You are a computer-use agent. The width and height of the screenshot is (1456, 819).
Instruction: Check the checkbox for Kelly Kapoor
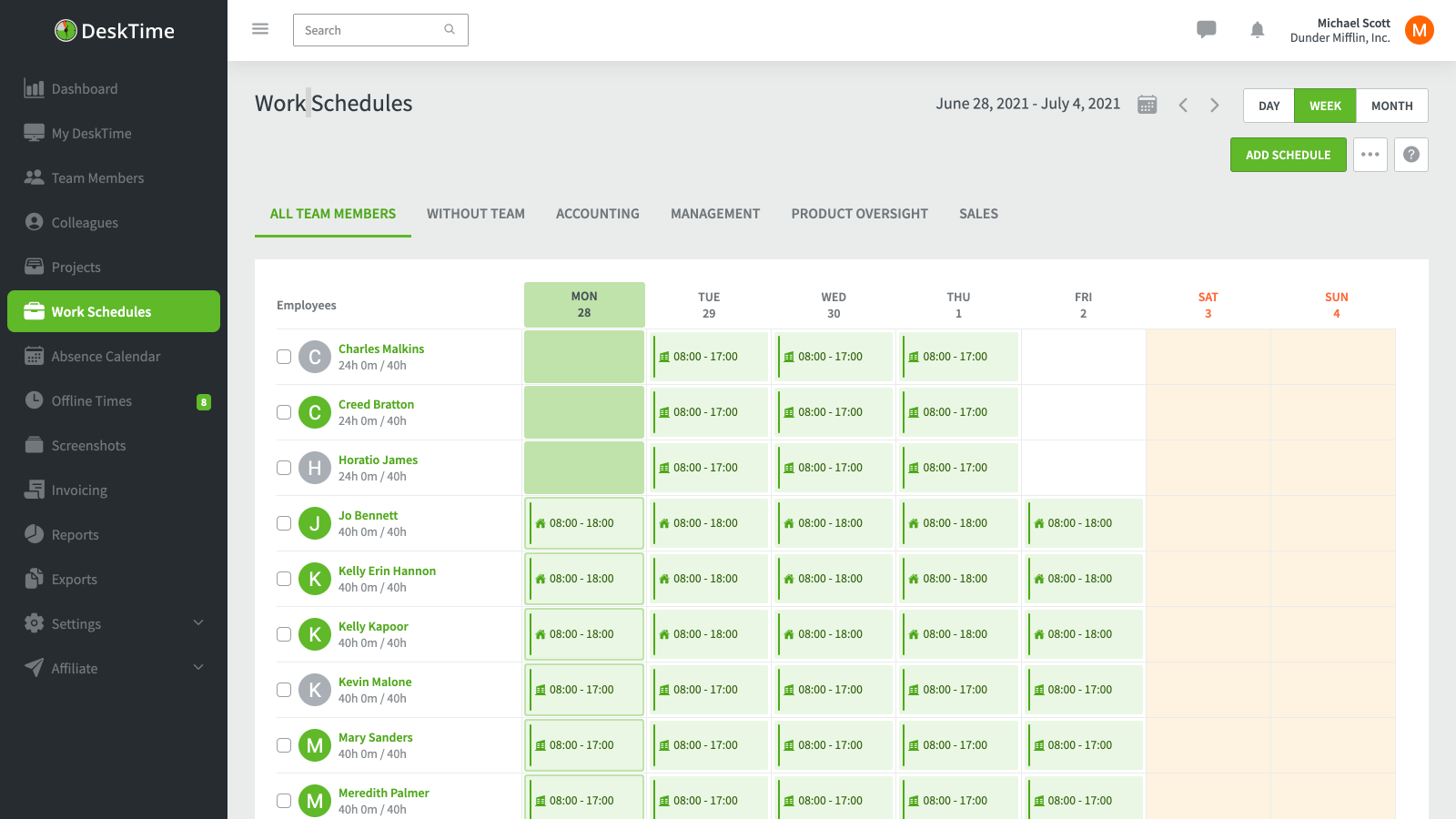pos(283,634)
